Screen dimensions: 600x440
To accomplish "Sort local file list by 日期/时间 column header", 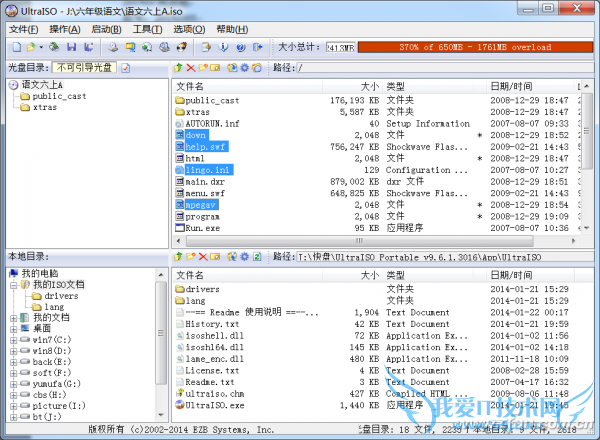I will click(x=530, y=275).
